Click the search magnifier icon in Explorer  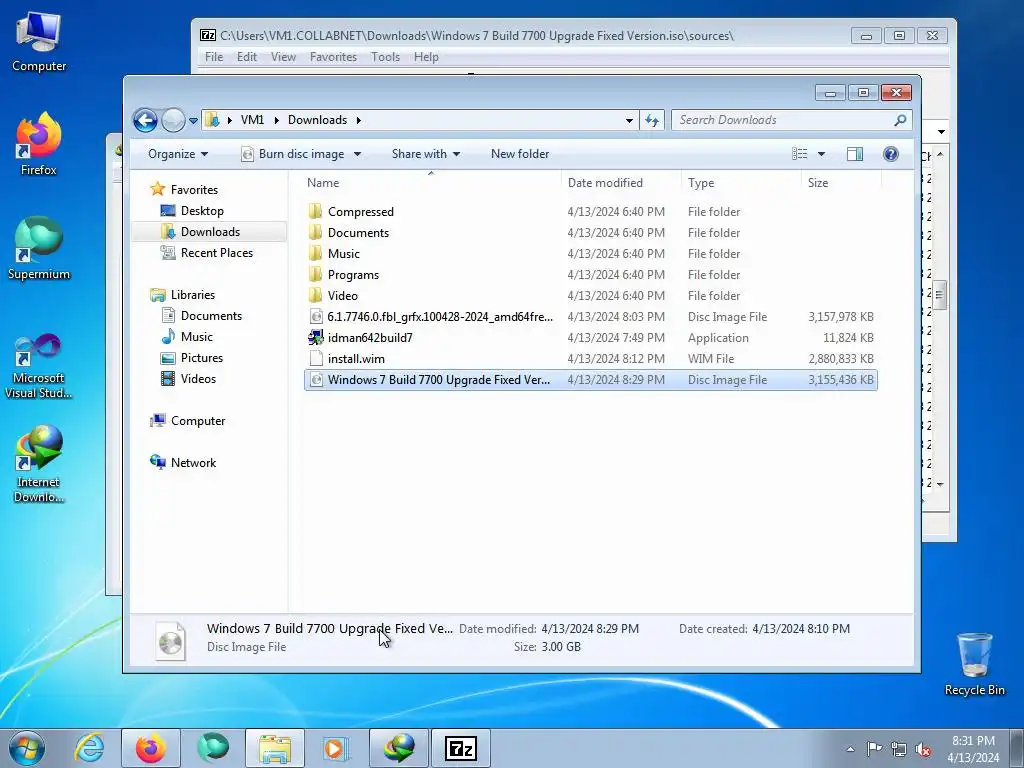[900, 120]
